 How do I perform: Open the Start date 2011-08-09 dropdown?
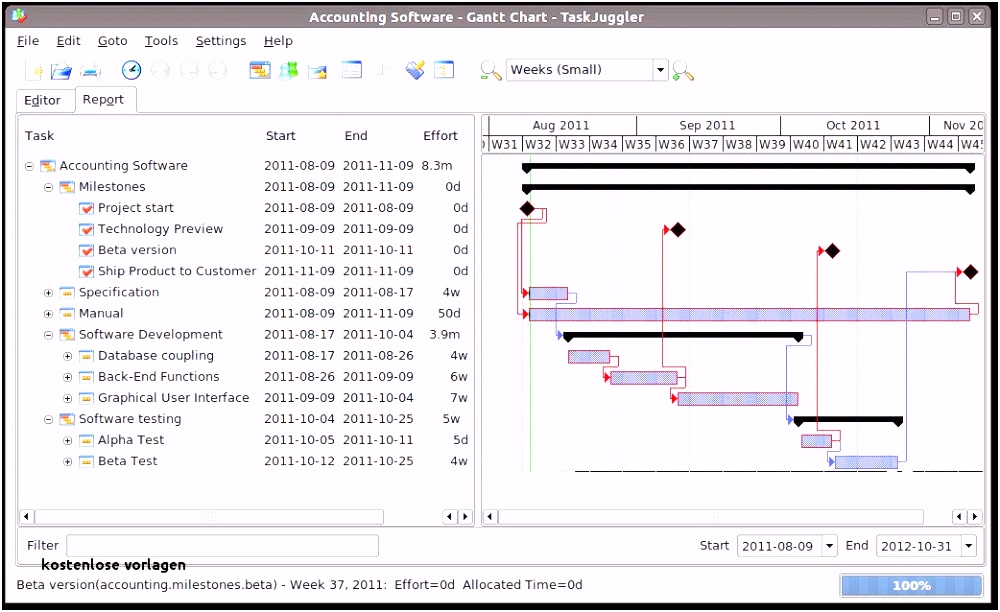[829, 546]
